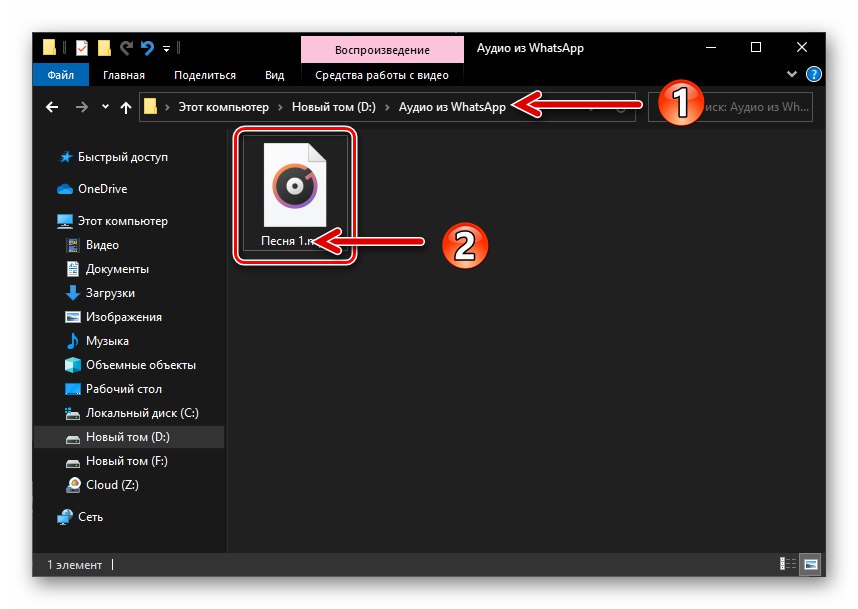Click Аудио из WhatsApp breadcrumb
Image resolution: width=858 pixels, height=609 pixels.
[x=452, y=107]
